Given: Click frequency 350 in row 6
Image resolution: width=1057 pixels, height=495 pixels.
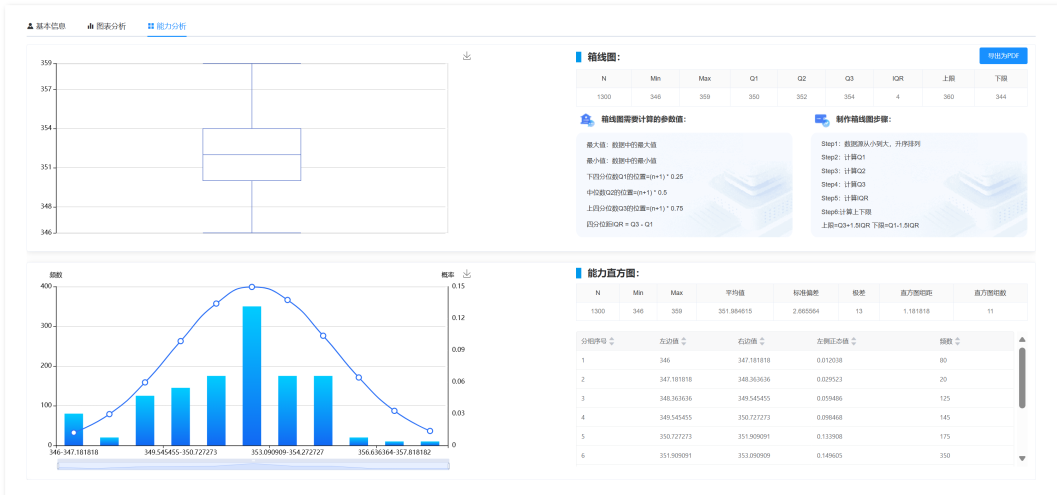Looking at the screenshot, I should coord(944,456).
